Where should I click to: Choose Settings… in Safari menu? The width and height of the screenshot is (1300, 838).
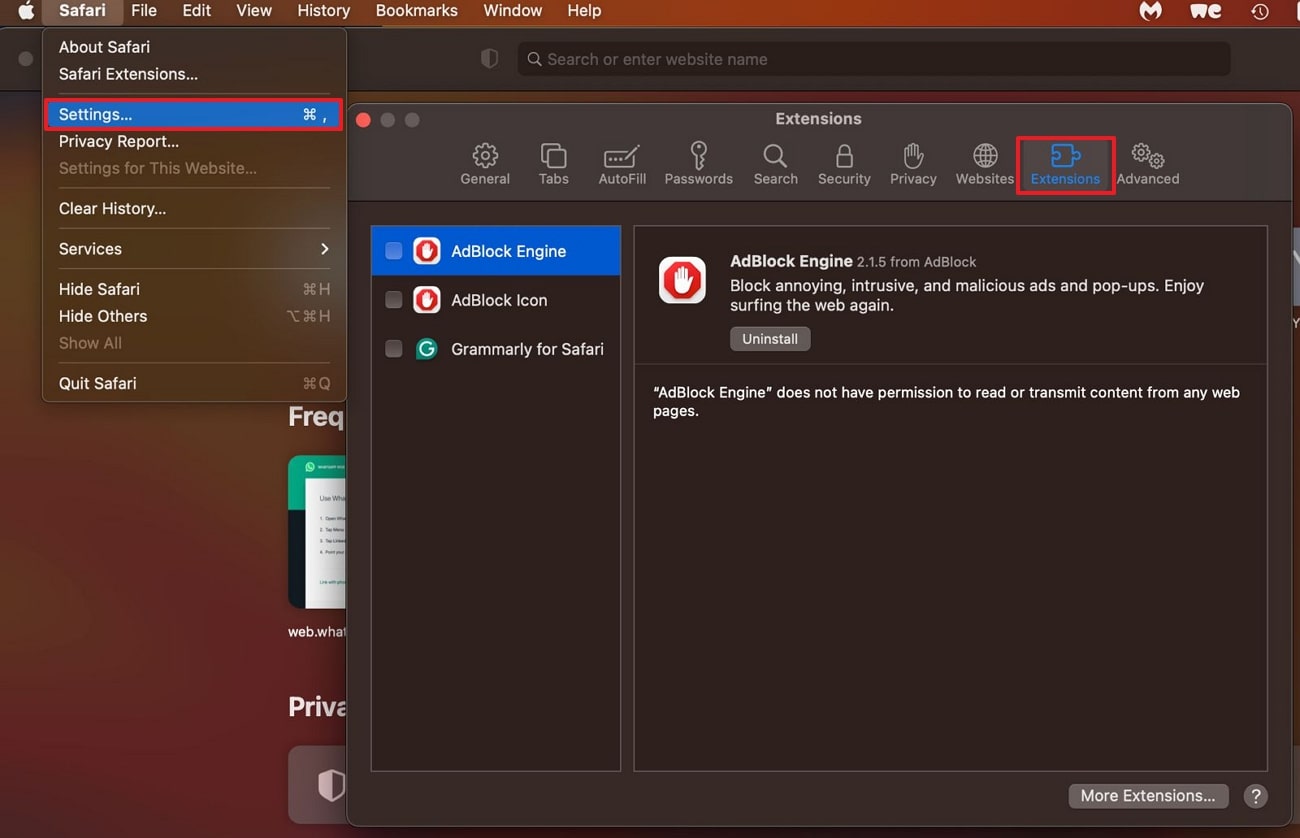tap(194, 114)
